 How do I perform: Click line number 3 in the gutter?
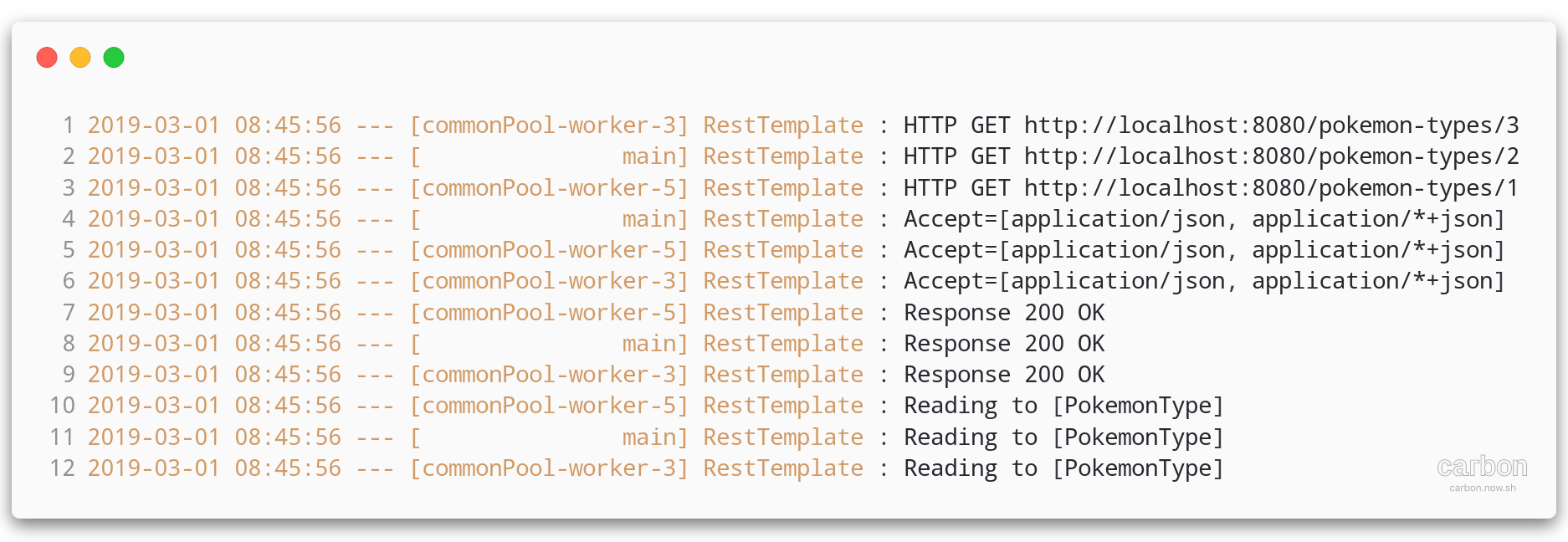click(69, 188)
